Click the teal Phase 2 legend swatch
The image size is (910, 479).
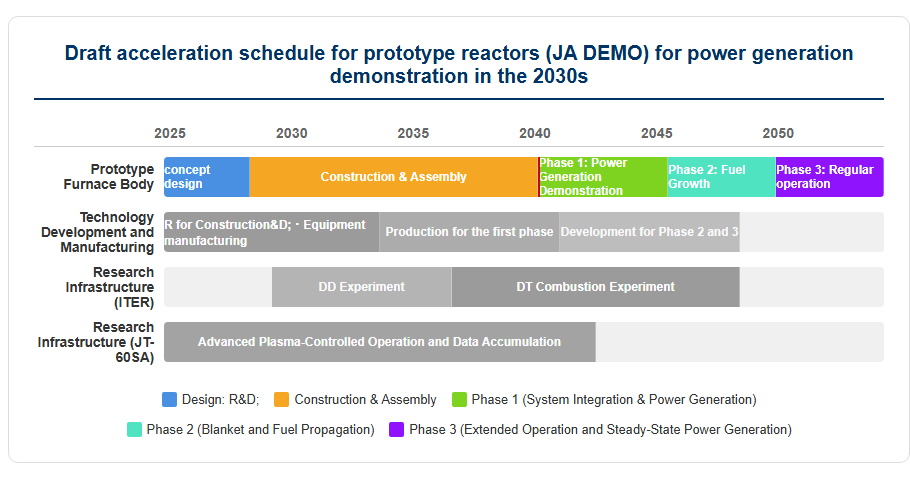[134, 430]
